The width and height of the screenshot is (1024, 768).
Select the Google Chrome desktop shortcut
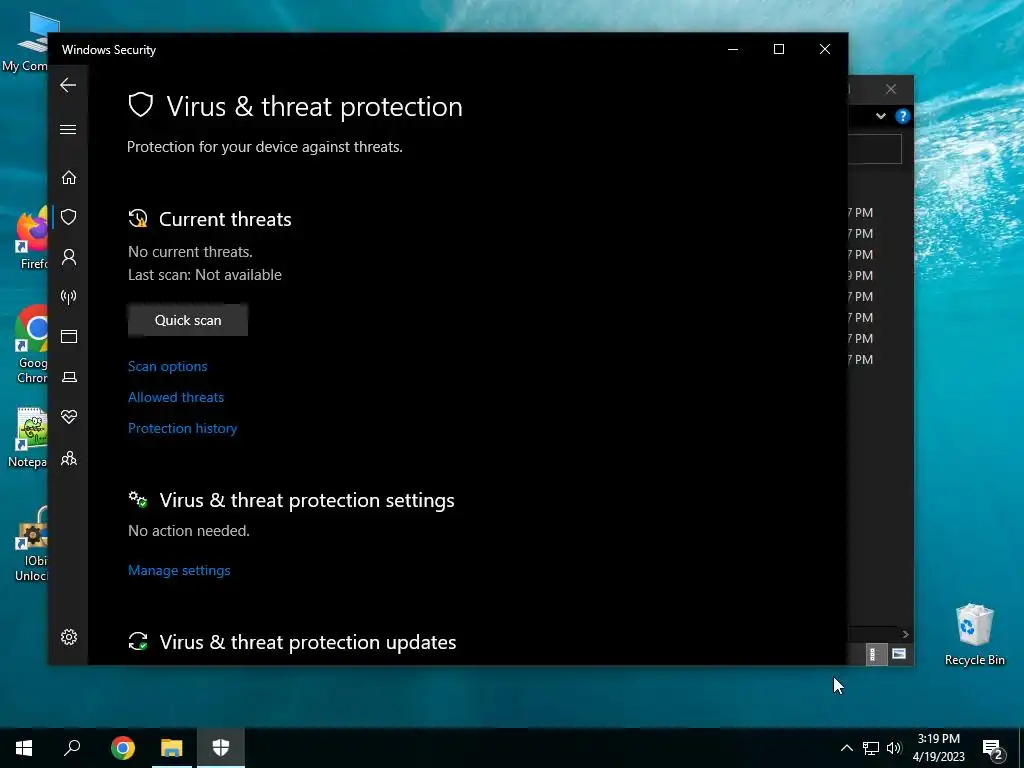[x=31, y=345]
